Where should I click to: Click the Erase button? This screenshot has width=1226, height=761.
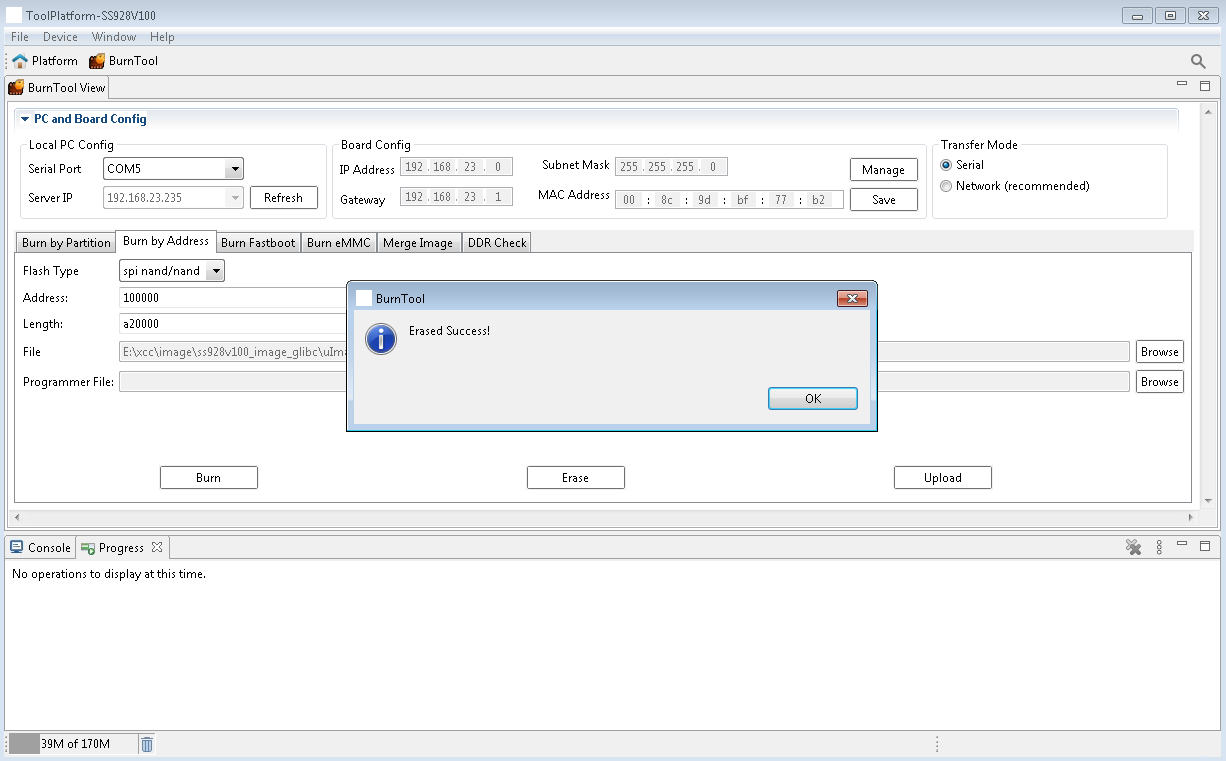point(575,478)
